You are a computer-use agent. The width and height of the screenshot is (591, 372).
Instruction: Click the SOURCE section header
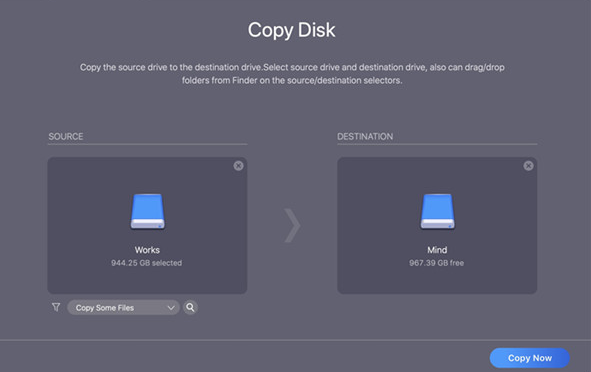click(x=66, y=136)
